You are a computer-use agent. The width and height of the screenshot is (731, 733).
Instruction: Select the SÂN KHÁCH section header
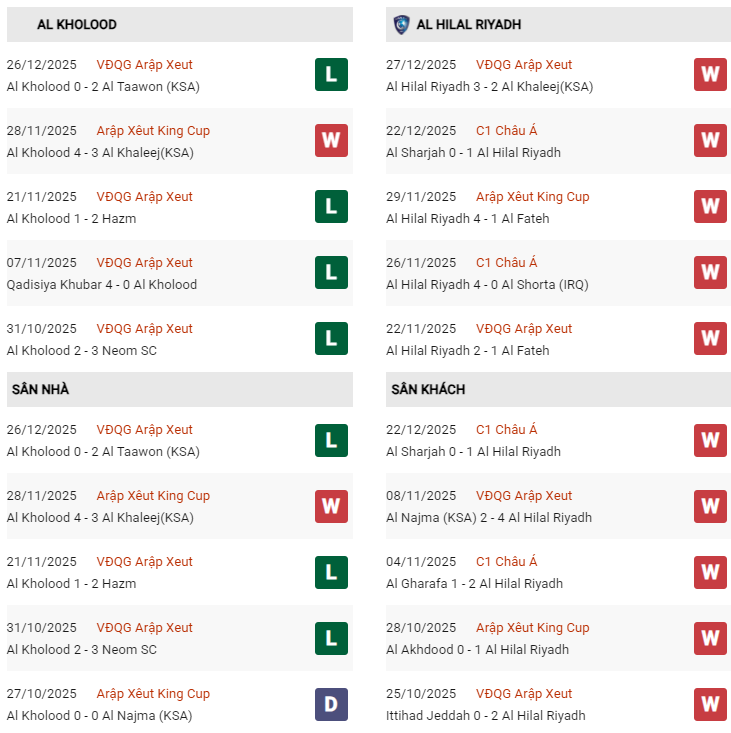point(428,389)
